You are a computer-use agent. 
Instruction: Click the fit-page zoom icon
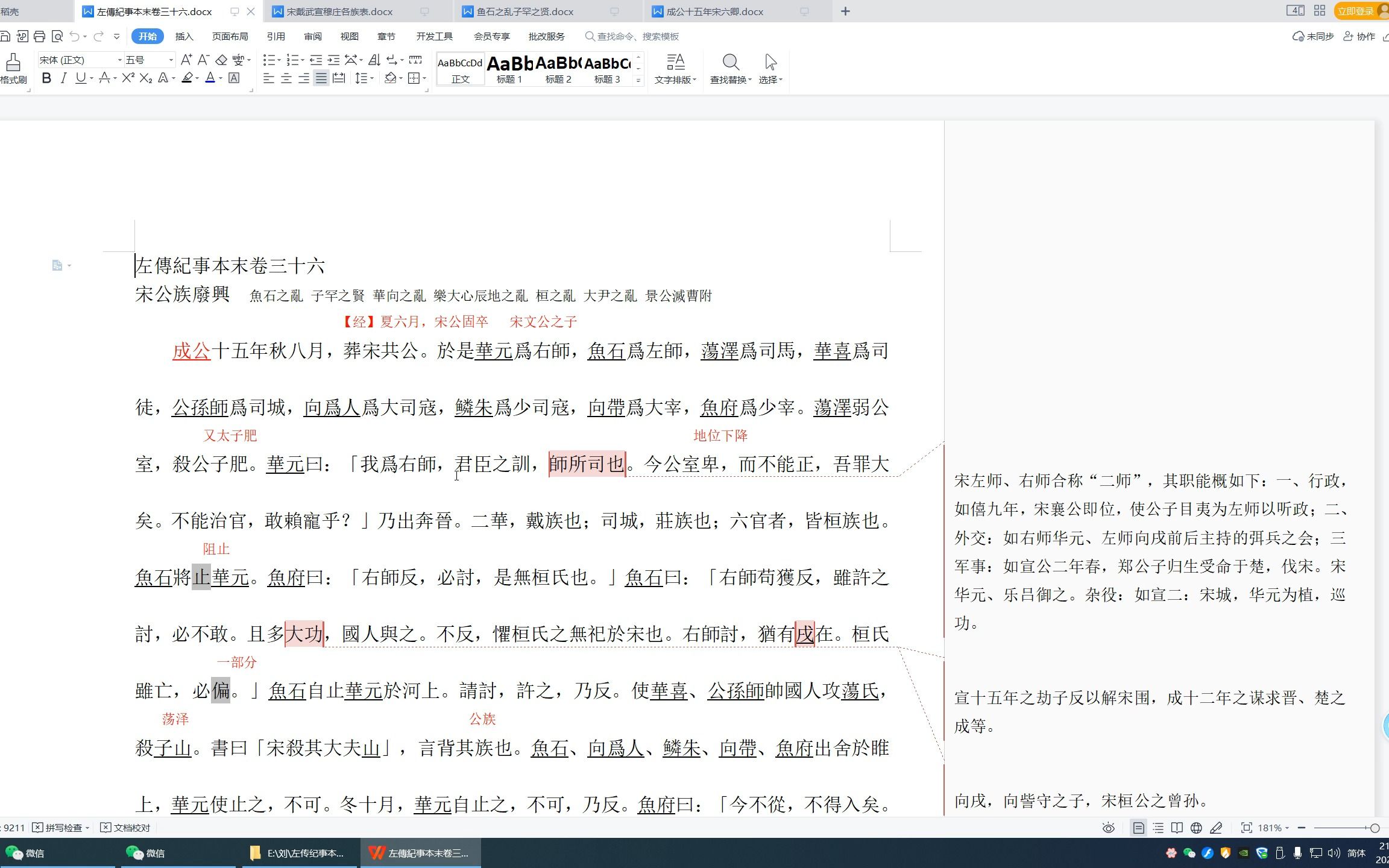coord(1246,828)
